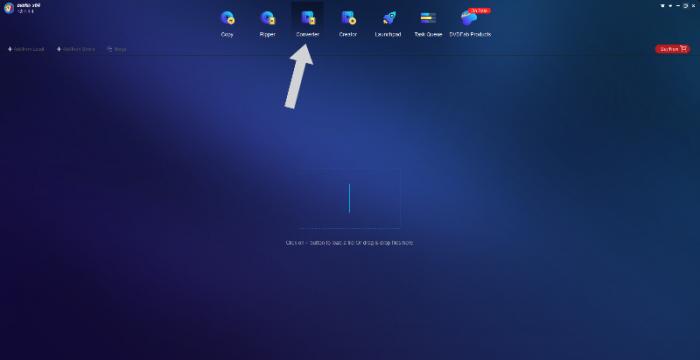
Task: Launch the Launchpad rocket icon
Action: coord(388,18)
